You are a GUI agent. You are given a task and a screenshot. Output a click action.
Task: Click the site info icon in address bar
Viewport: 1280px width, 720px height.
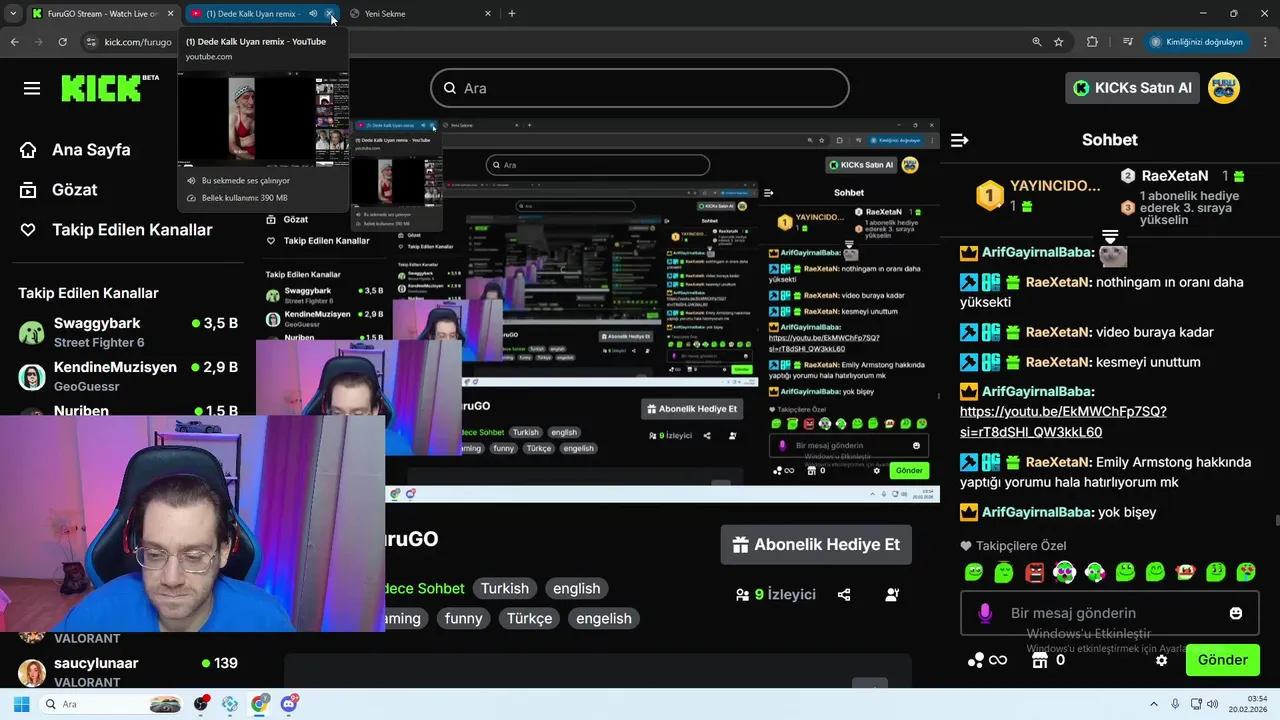[91, 42]
